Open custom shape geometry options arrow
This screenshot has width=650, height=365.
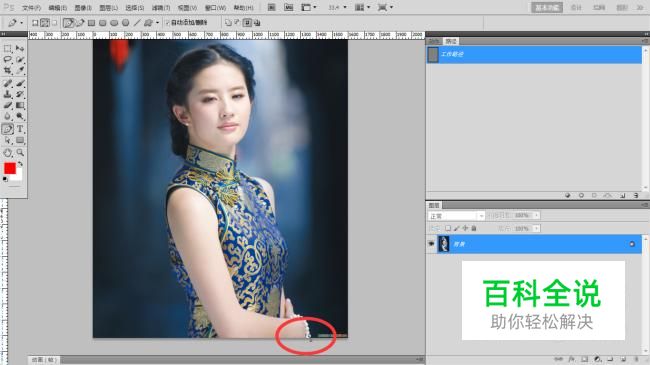[x=158, y=23]
